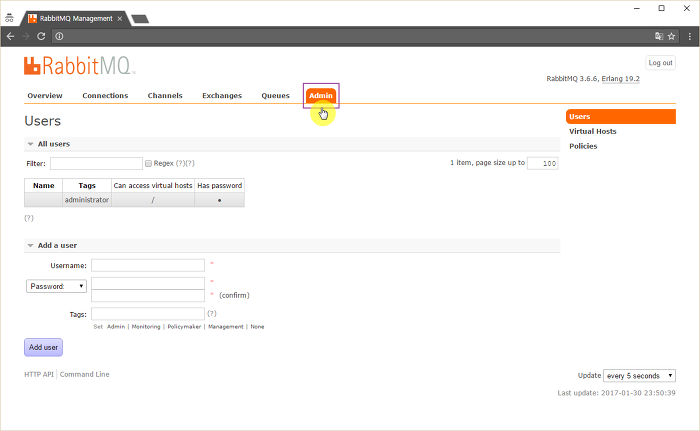
Task: Open a new browser tab
Action: pos(140,19)
